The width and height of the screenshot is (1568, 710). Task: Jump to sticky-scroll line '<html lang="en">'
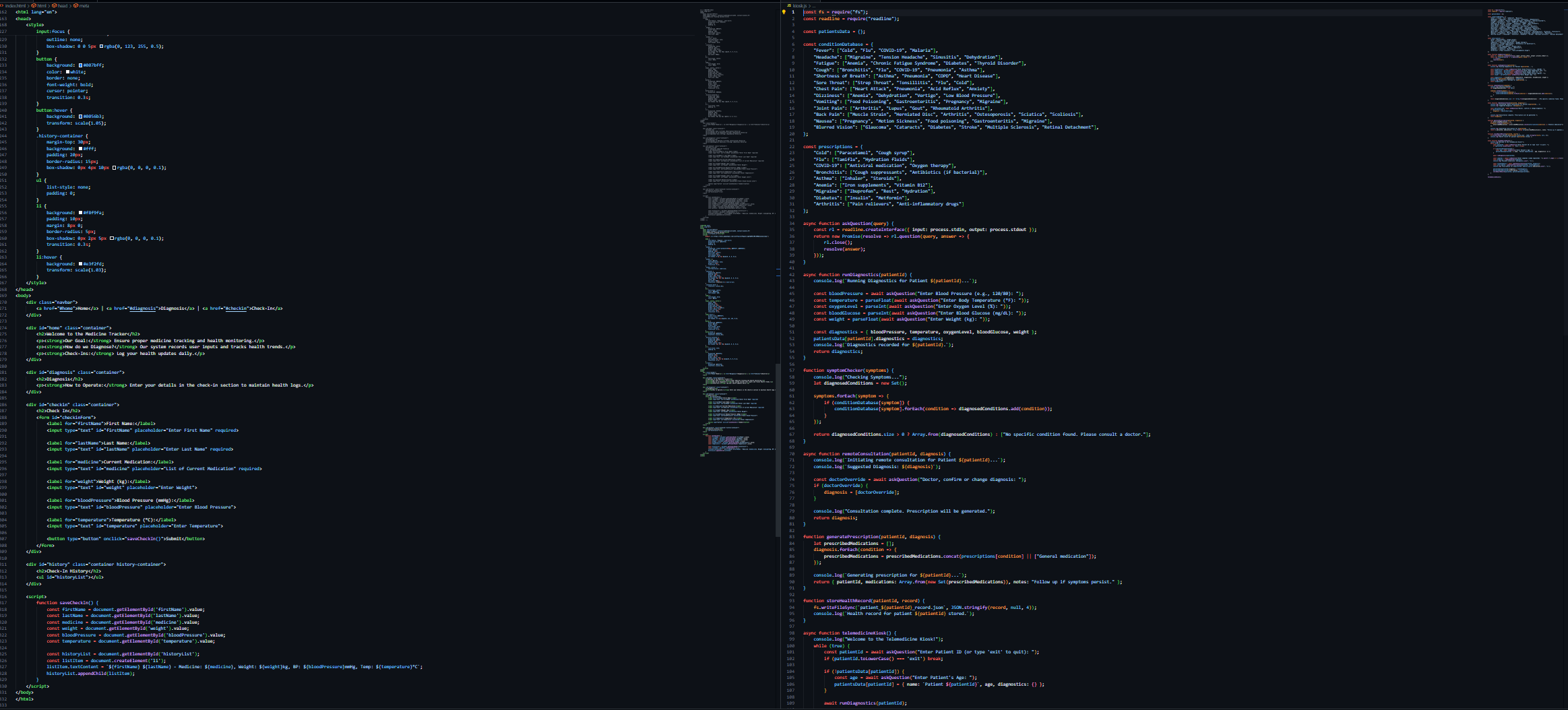point(36,12)
